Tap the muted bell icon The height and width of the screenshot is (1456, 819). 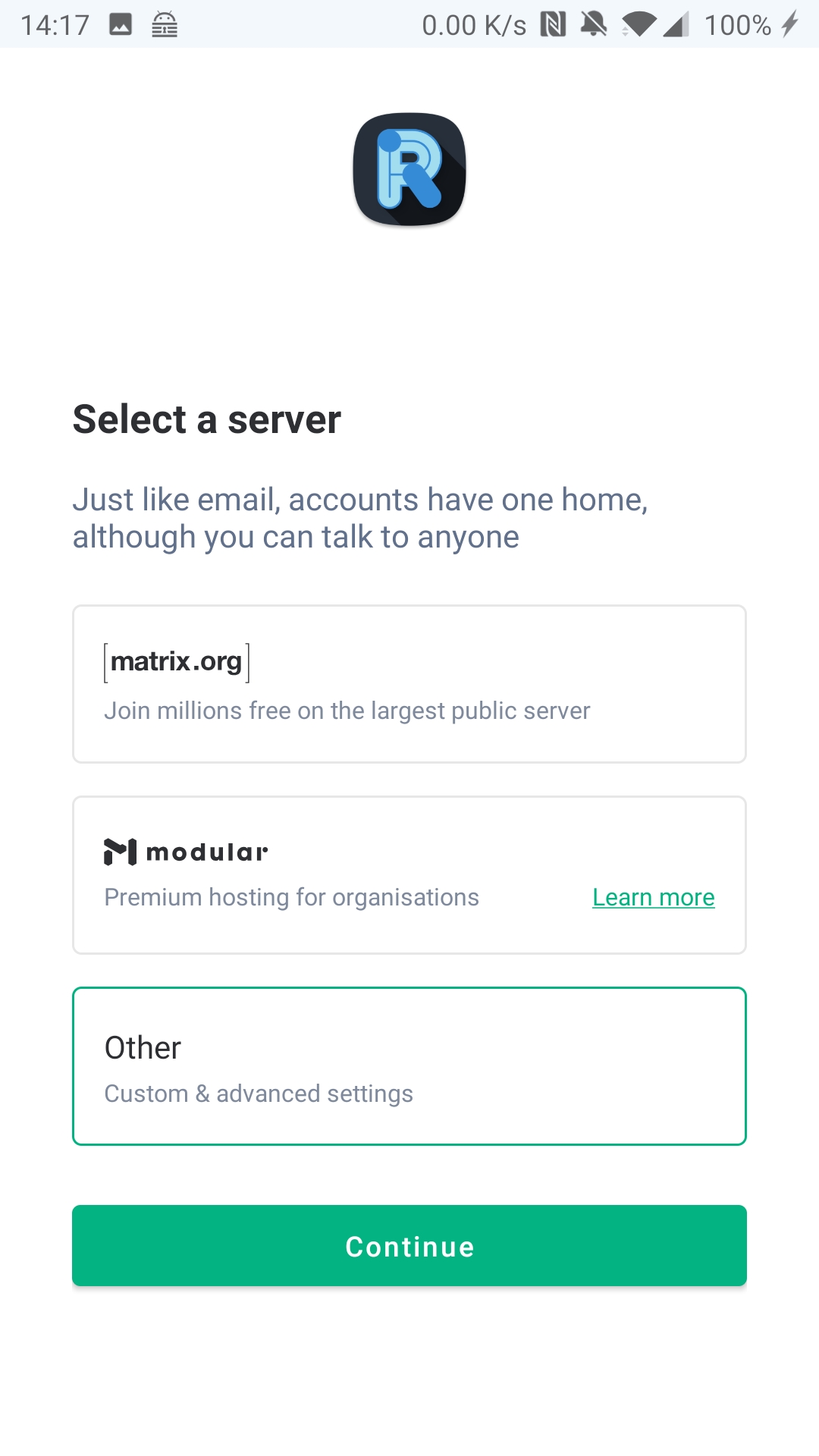pos(594,25)
